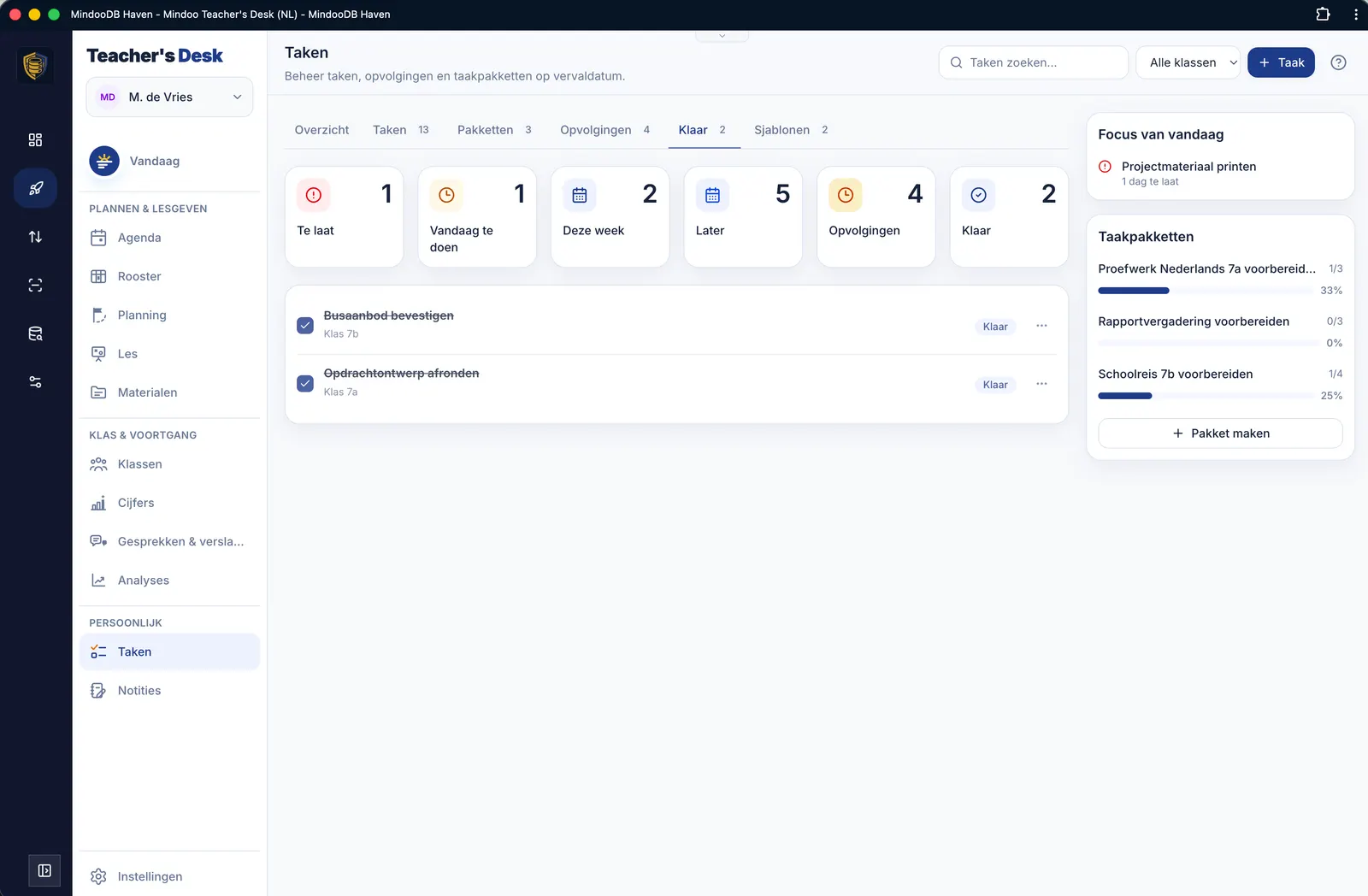Open the Schoolreis 7b voorbereiden package
The image size is (1368, 896).
(1176, 374)
